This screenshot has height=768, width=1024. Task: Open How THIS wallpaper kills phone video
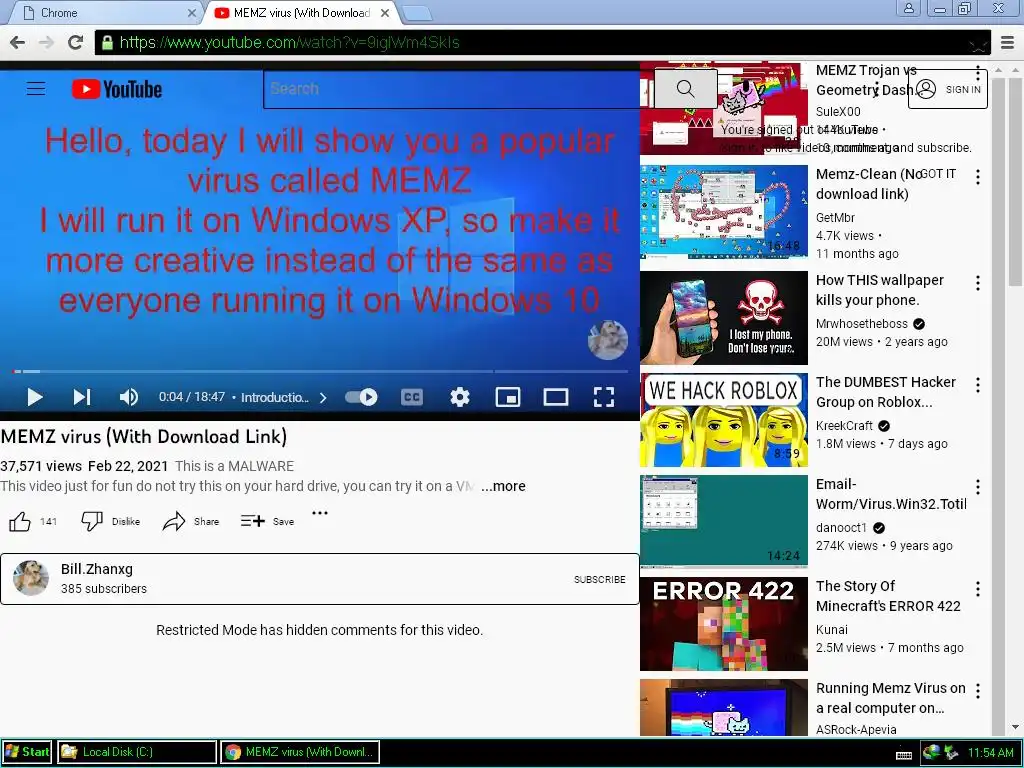coord(880,290)
